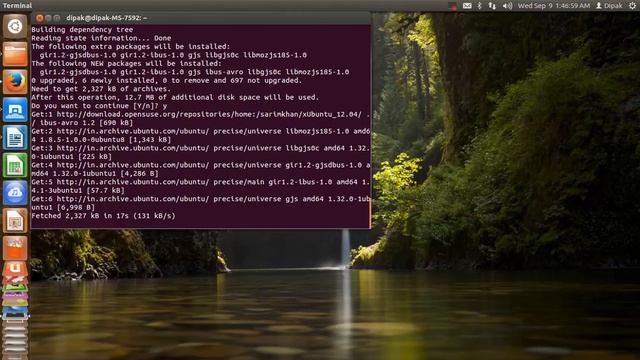
Task: Click the red indicator icon in top panel
Action: tap(453, 6)
